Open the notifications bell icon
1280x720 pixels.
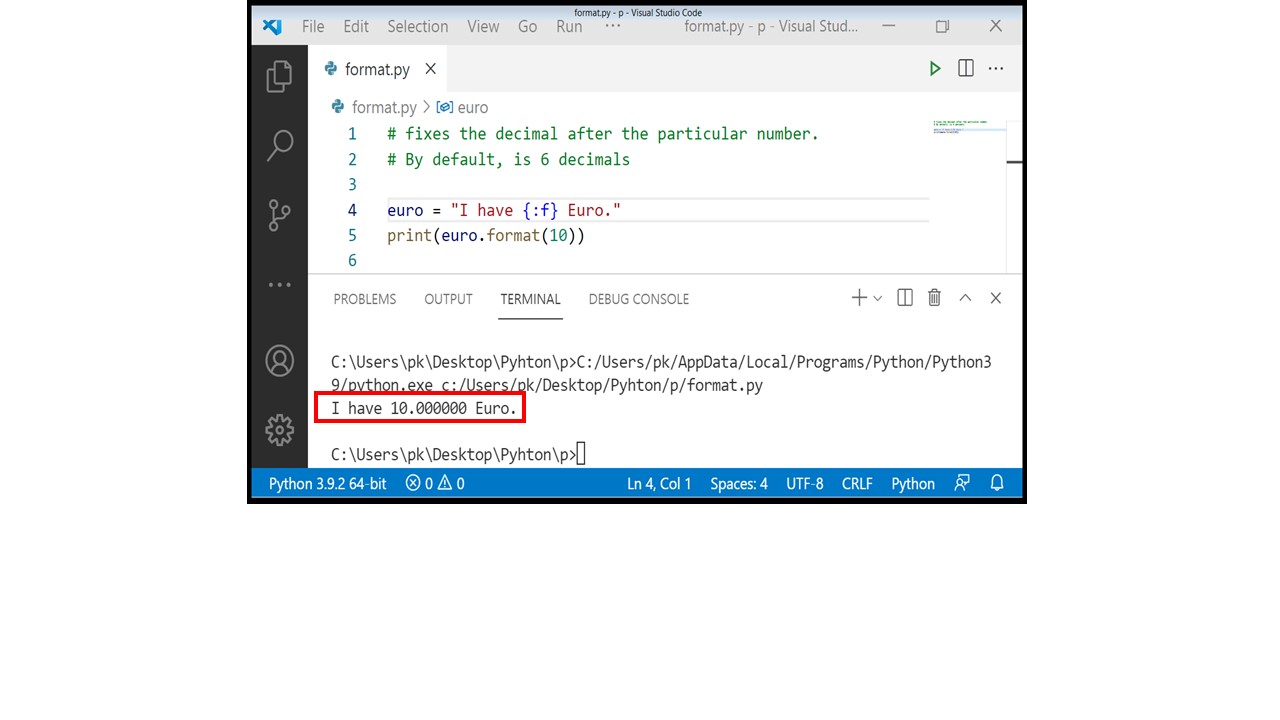pos(996,483)
